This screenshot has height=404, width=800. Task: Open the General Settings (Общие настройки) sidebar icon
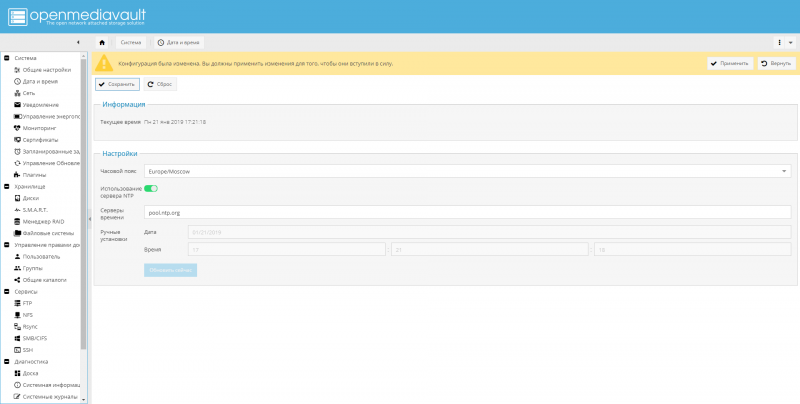[x=17, y=70]
